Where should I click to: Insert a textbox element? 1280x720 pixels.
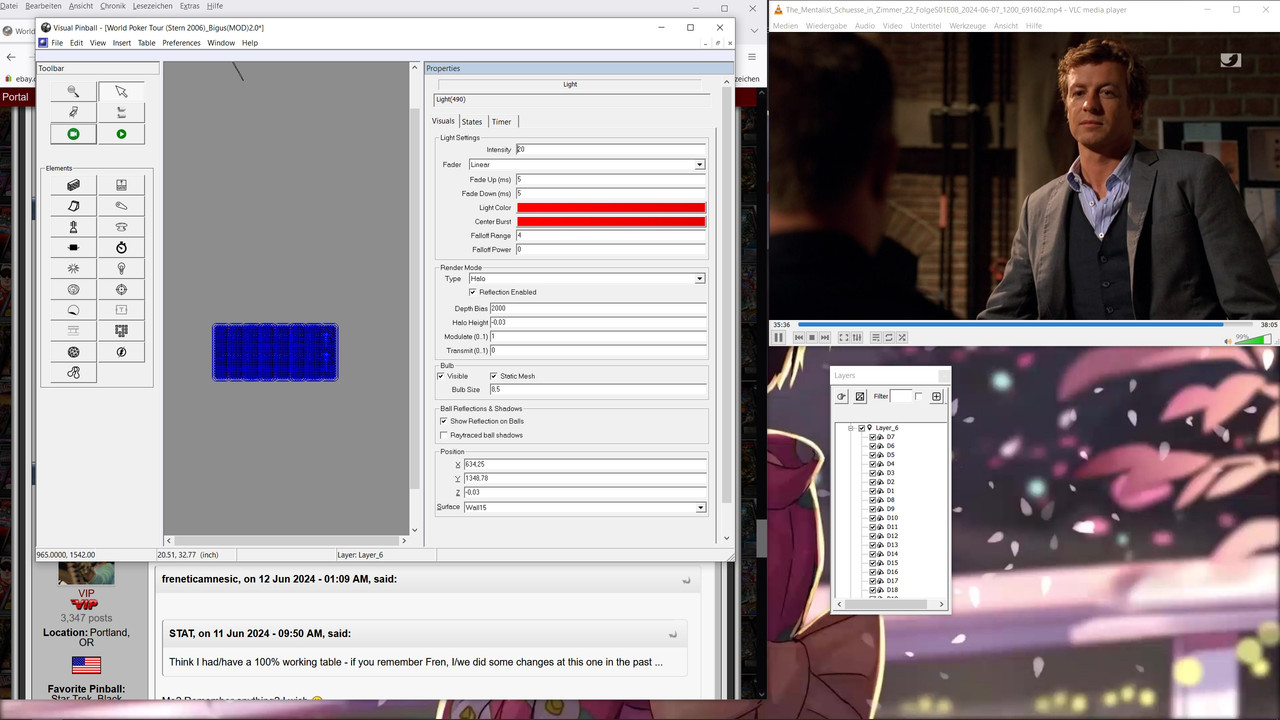[x=121, y=310]
